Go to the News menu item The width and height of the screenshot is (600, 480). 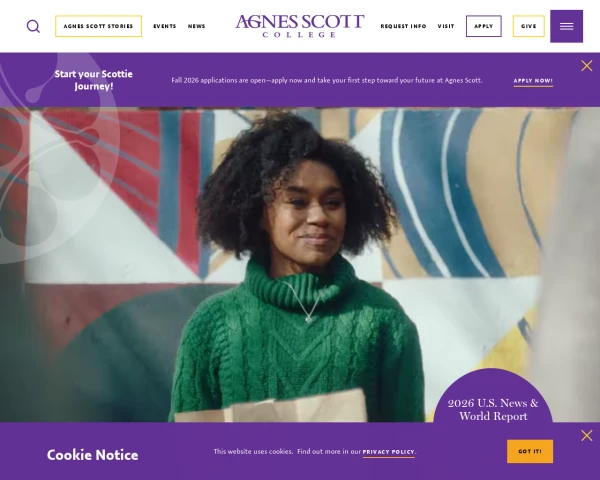tap(196, 26)
